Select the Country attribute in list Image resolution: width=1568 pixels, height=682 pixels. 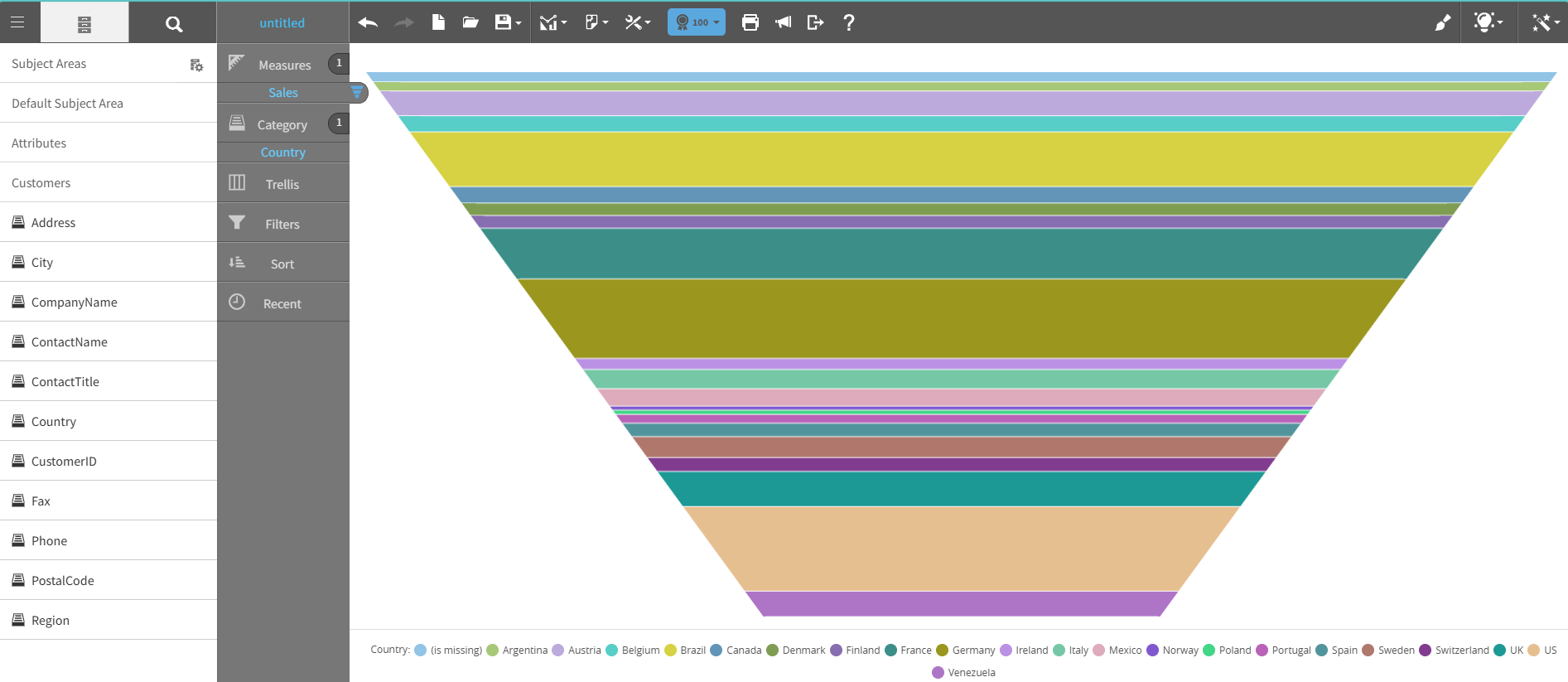point(109,422)
